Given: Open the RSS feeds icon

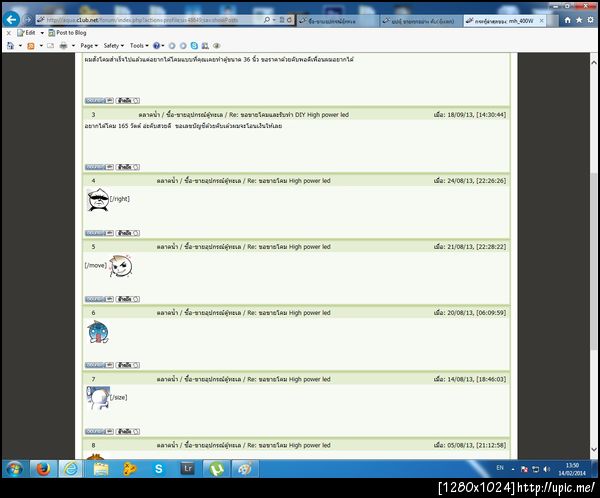Looking at the screenshot, I should [x=31, y=46].
